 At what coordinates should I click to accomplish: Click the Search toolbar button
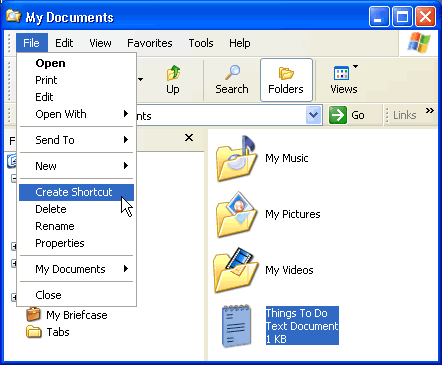232,80
